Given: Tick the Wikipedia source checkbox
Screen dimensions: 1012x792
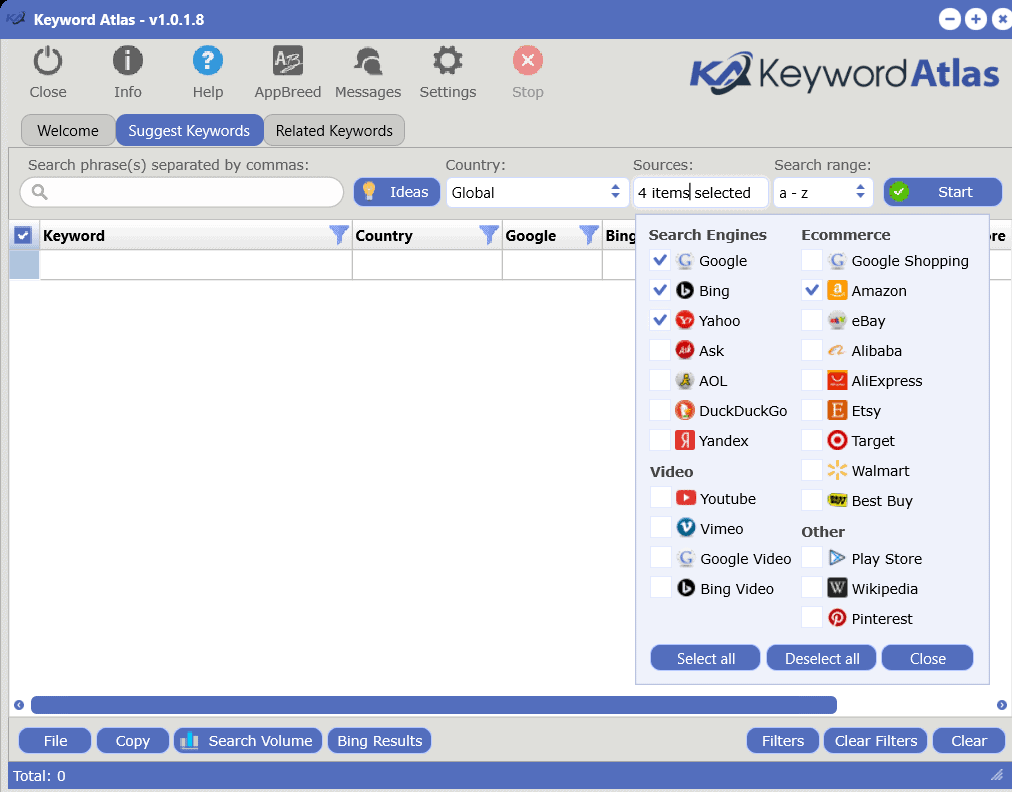Looking at the screenshot, I should 812,589.
